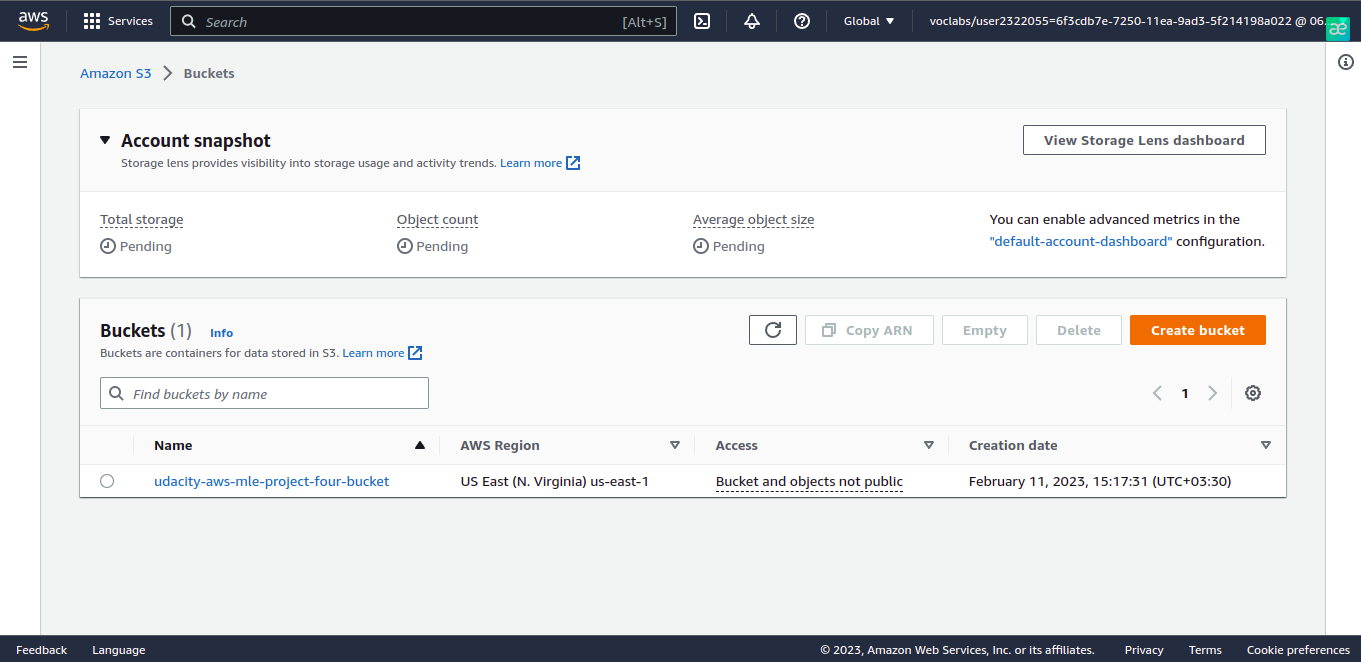Sort buckets by Name column arrow
Screen dimensions: 1361x662
(x=420, y=445)
